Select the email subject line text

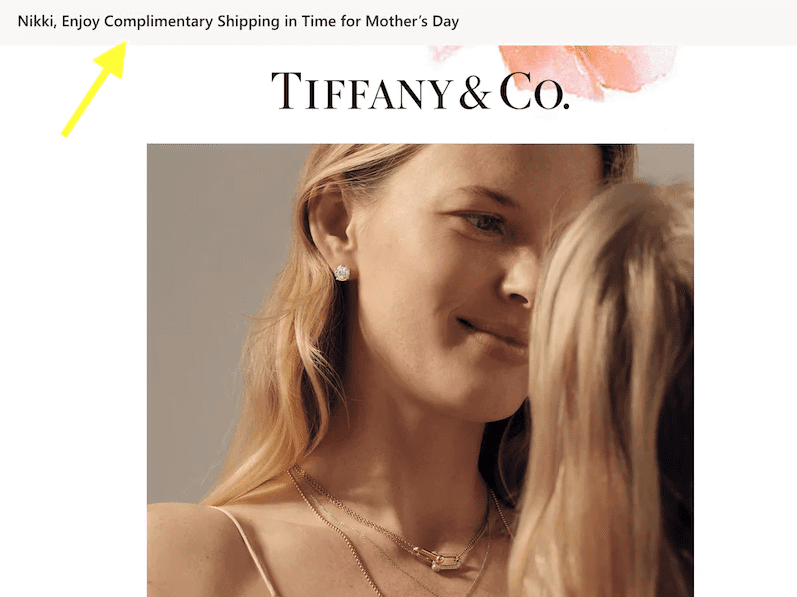[238, 22]
